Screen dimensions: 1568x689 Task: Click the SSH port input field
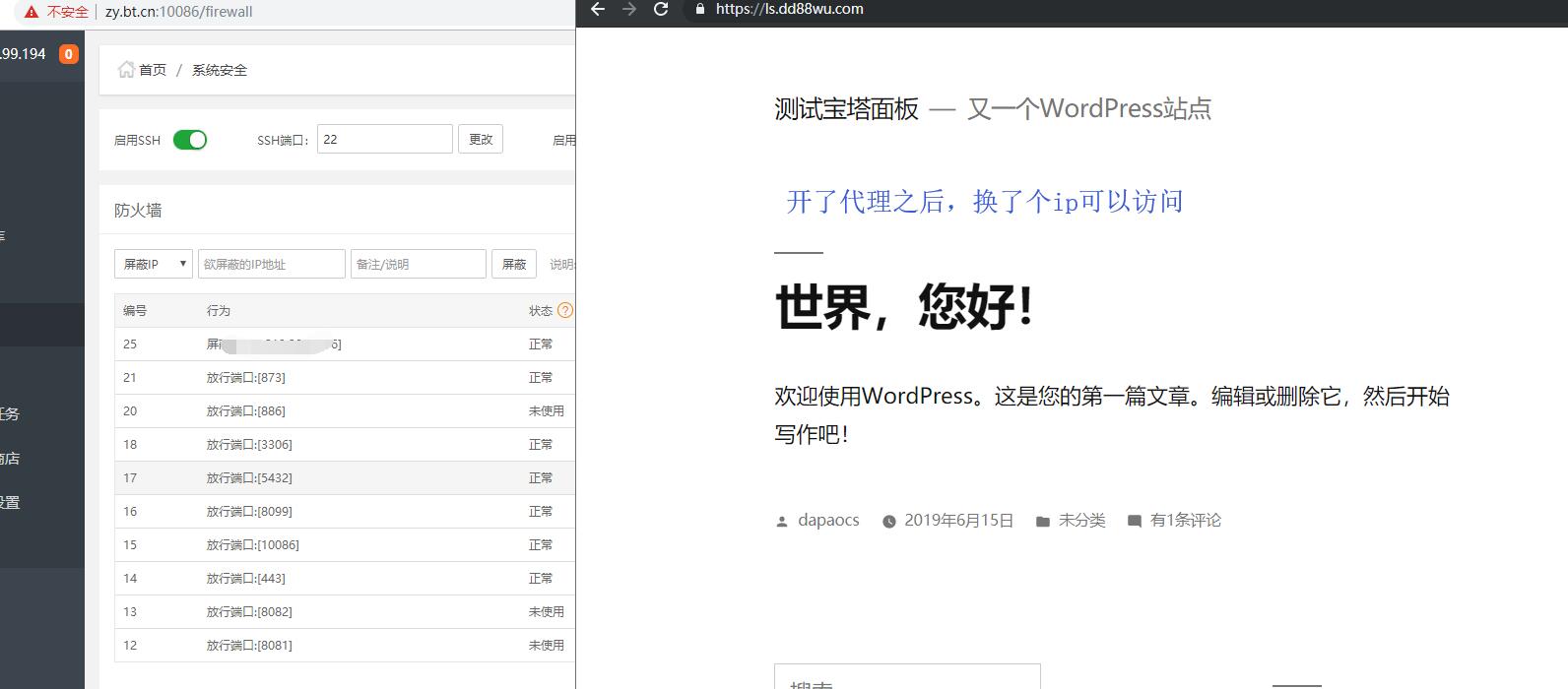[x=384, y=140]
